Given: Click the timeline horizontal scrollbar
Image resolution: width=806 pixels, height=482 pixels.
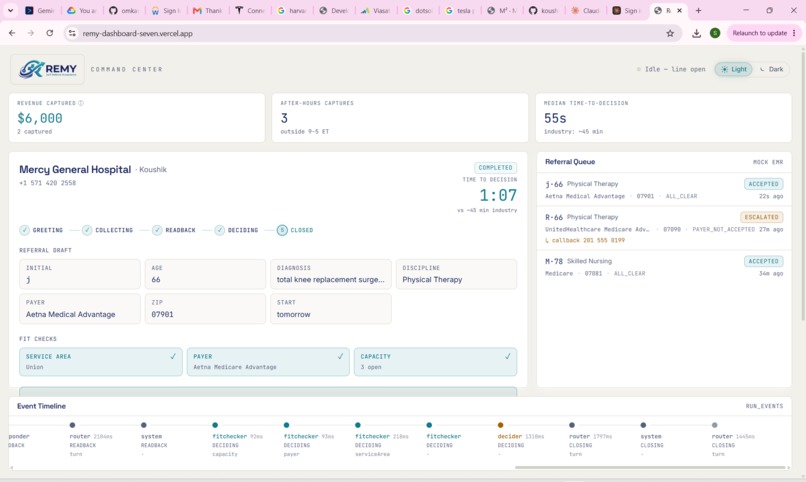Looking at the screenshot, I should (650, 468).
